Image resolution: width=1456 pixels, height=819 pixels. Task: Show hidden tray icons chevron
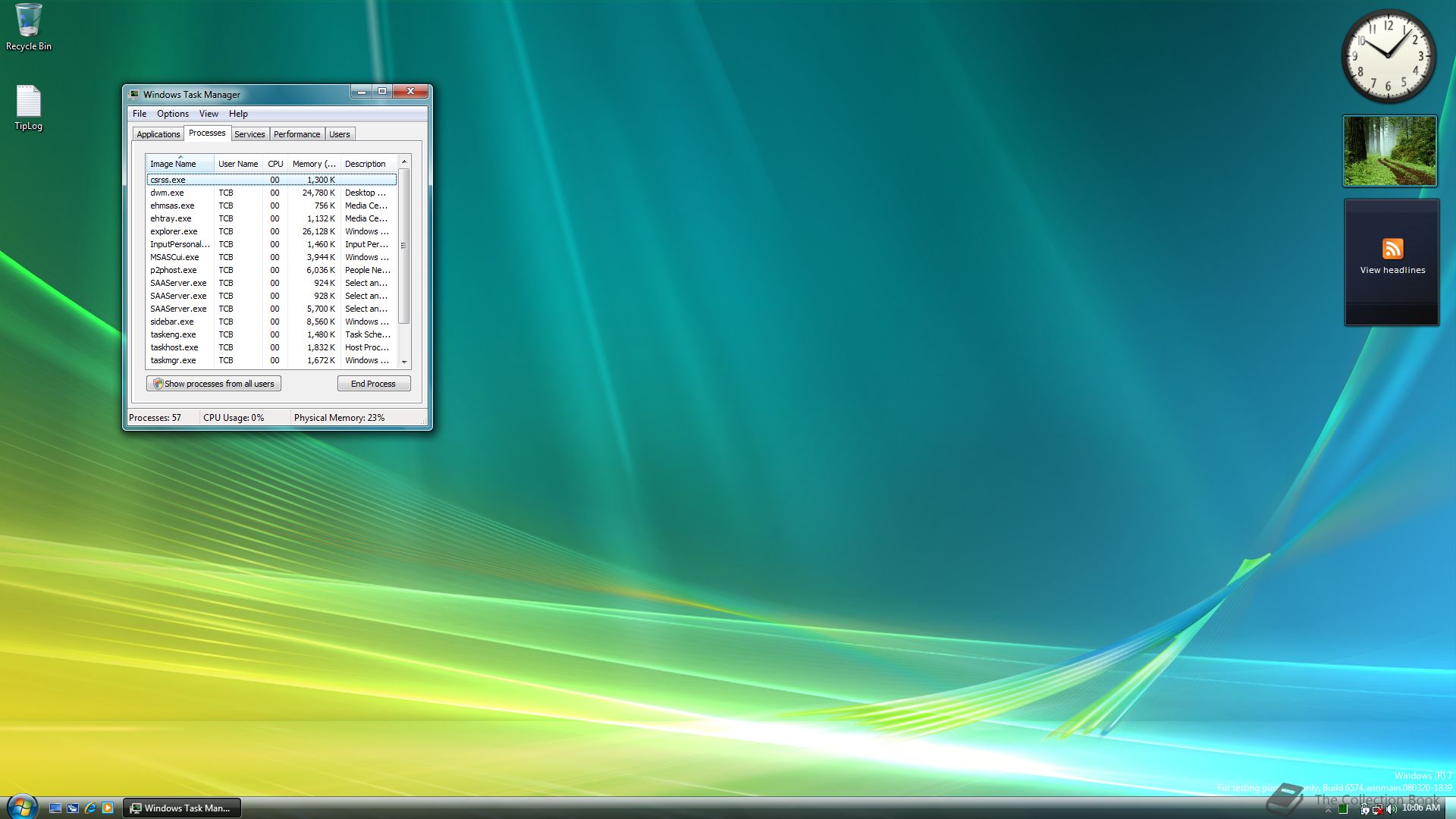[1328, 809]
